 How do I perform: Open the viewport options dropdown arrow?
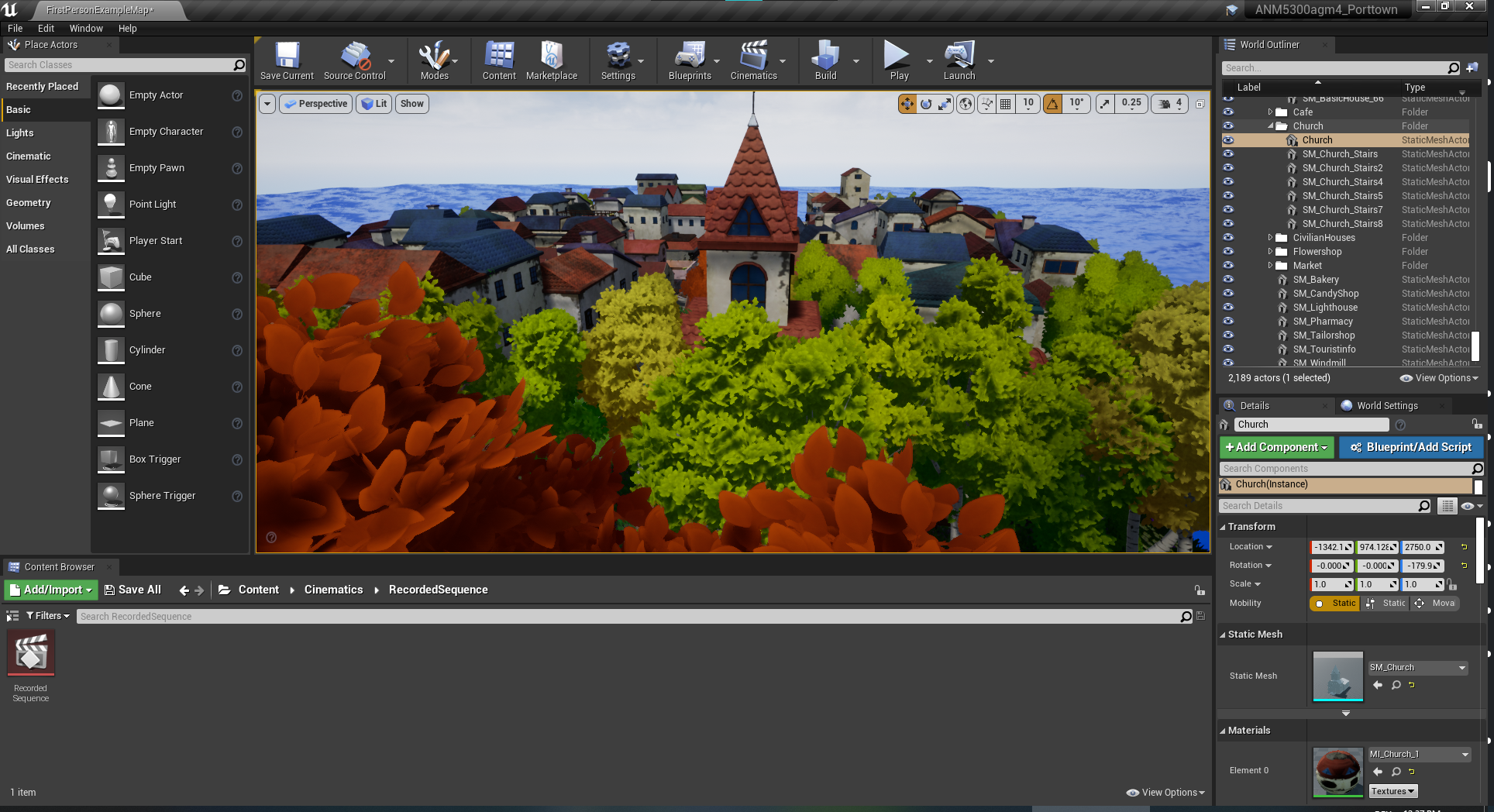point(267,104)
